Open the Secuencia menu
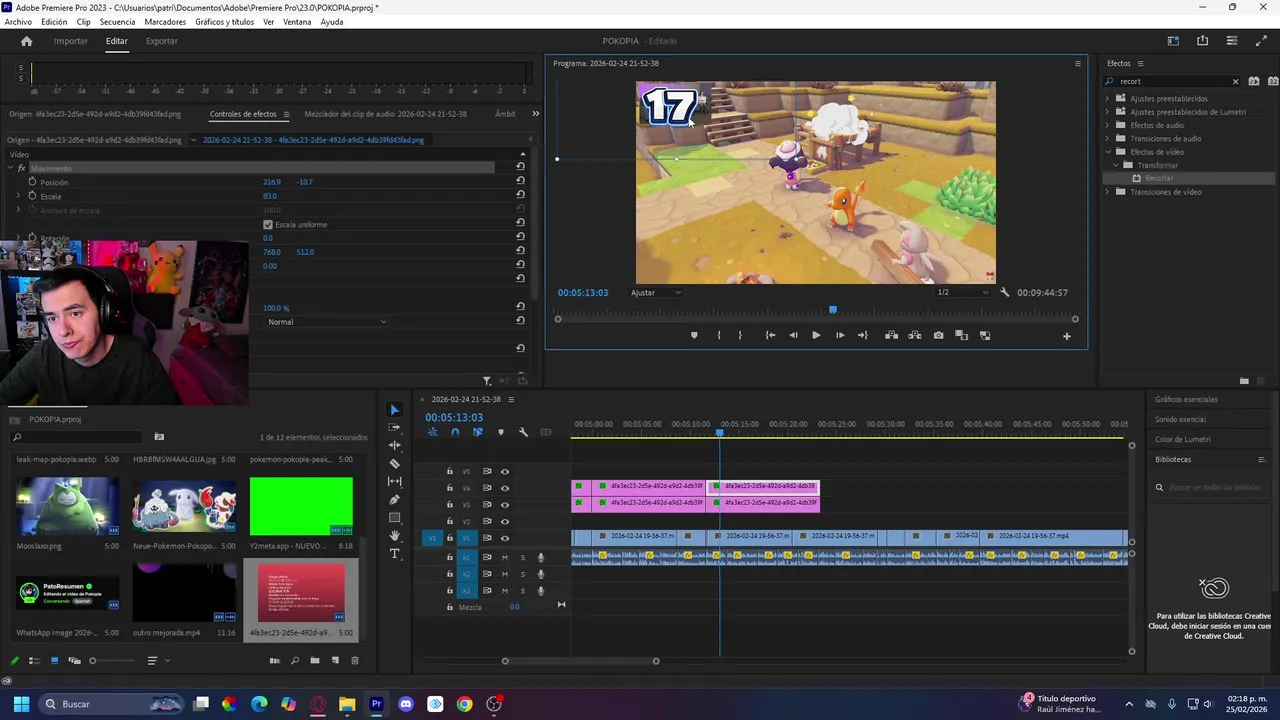This screenshot has height=720, width=1280. tap(117, 22)
